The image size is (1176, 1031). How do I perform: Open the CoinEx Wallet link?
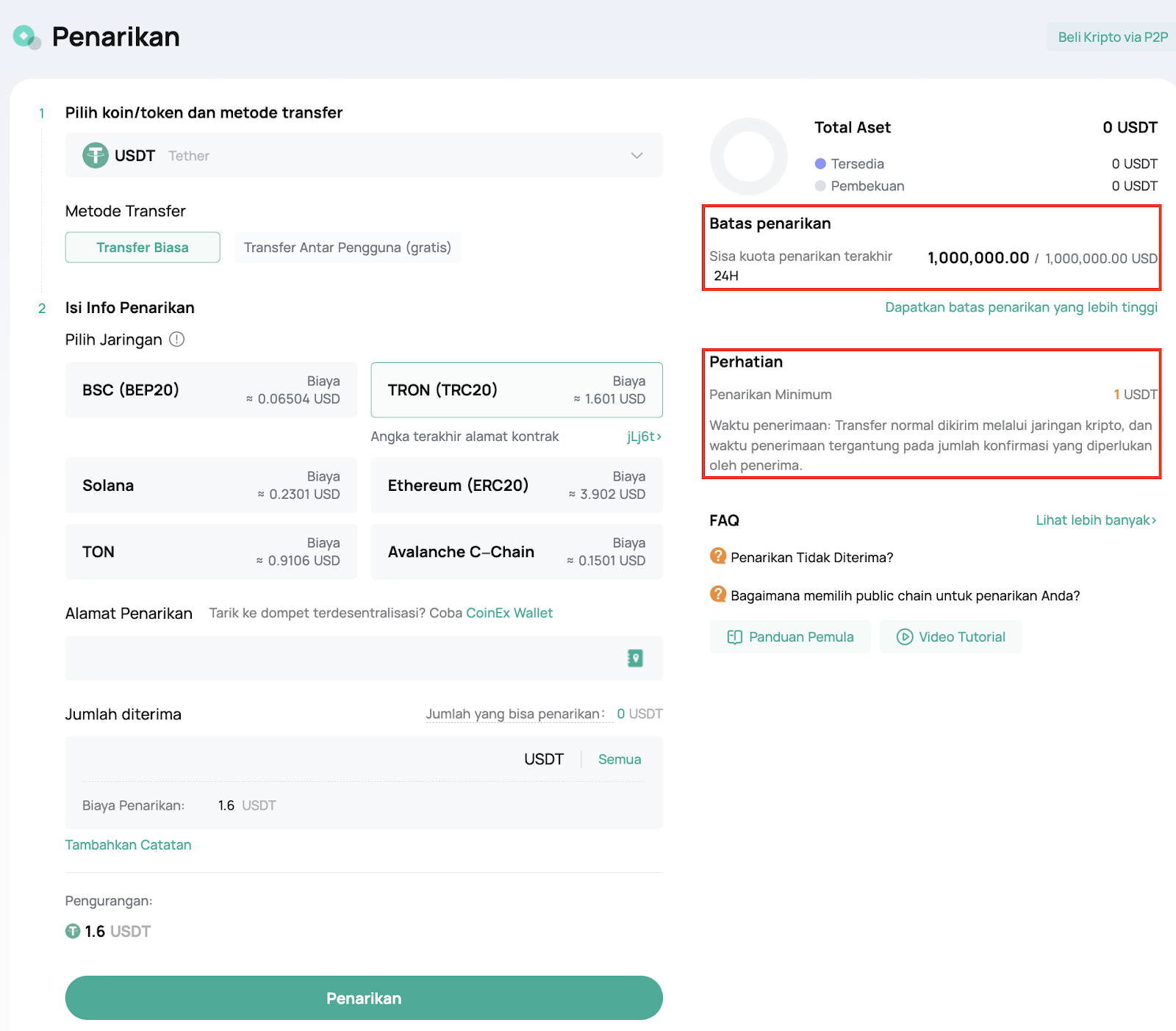[509, 613]
